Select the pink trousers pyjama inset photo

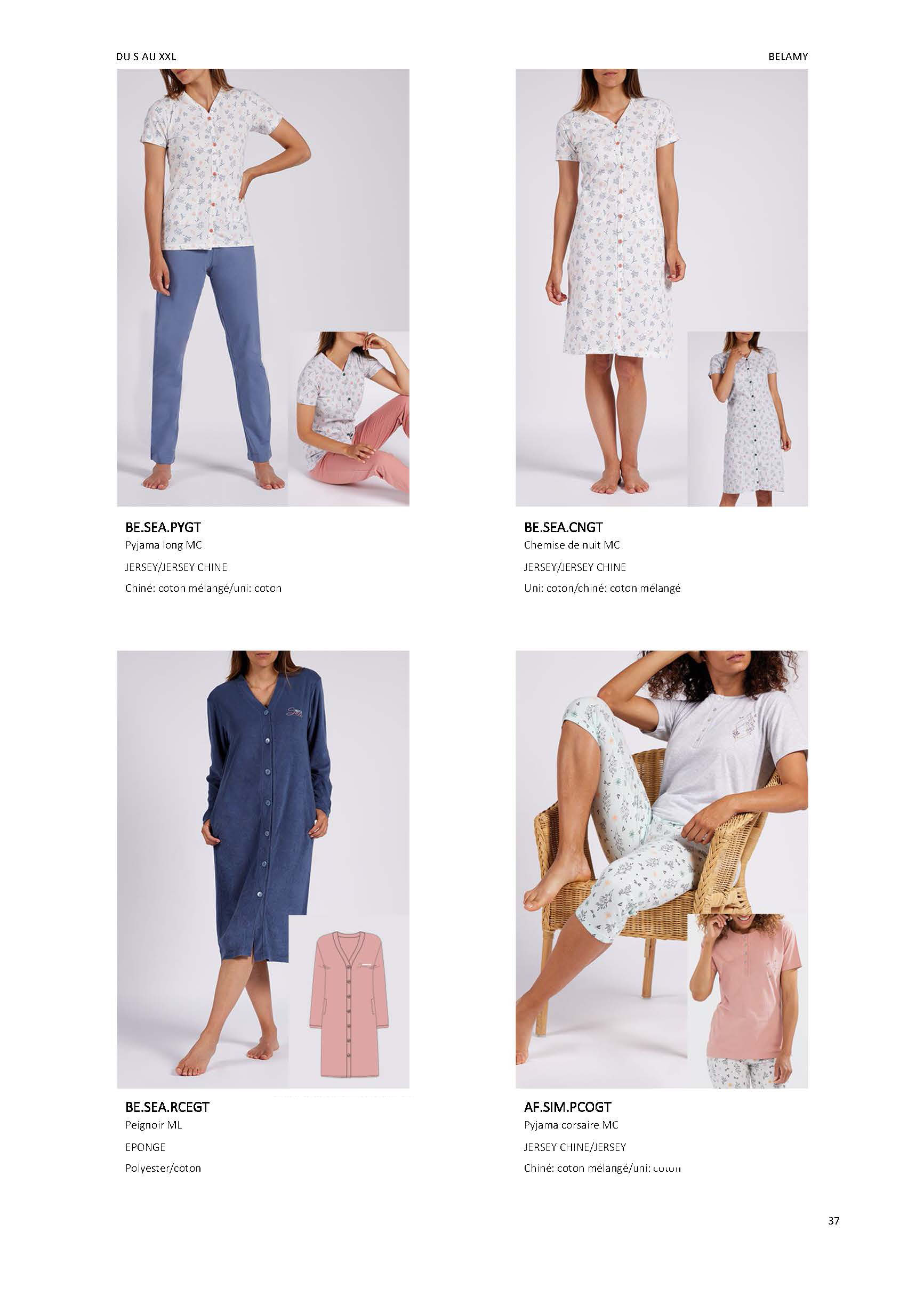[349, 419]
